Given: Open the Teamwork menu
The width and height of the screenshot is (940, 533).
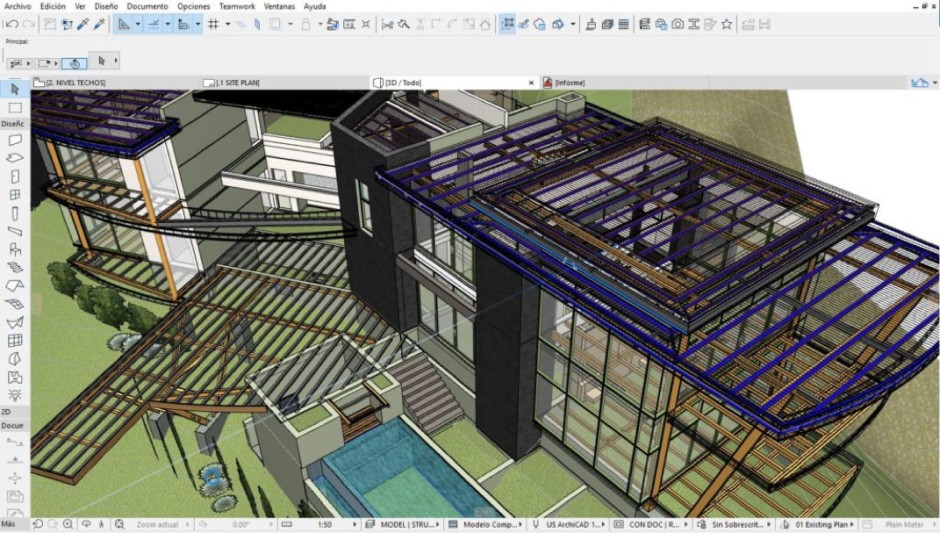Looking at the screenshot, I should (237, 6).
